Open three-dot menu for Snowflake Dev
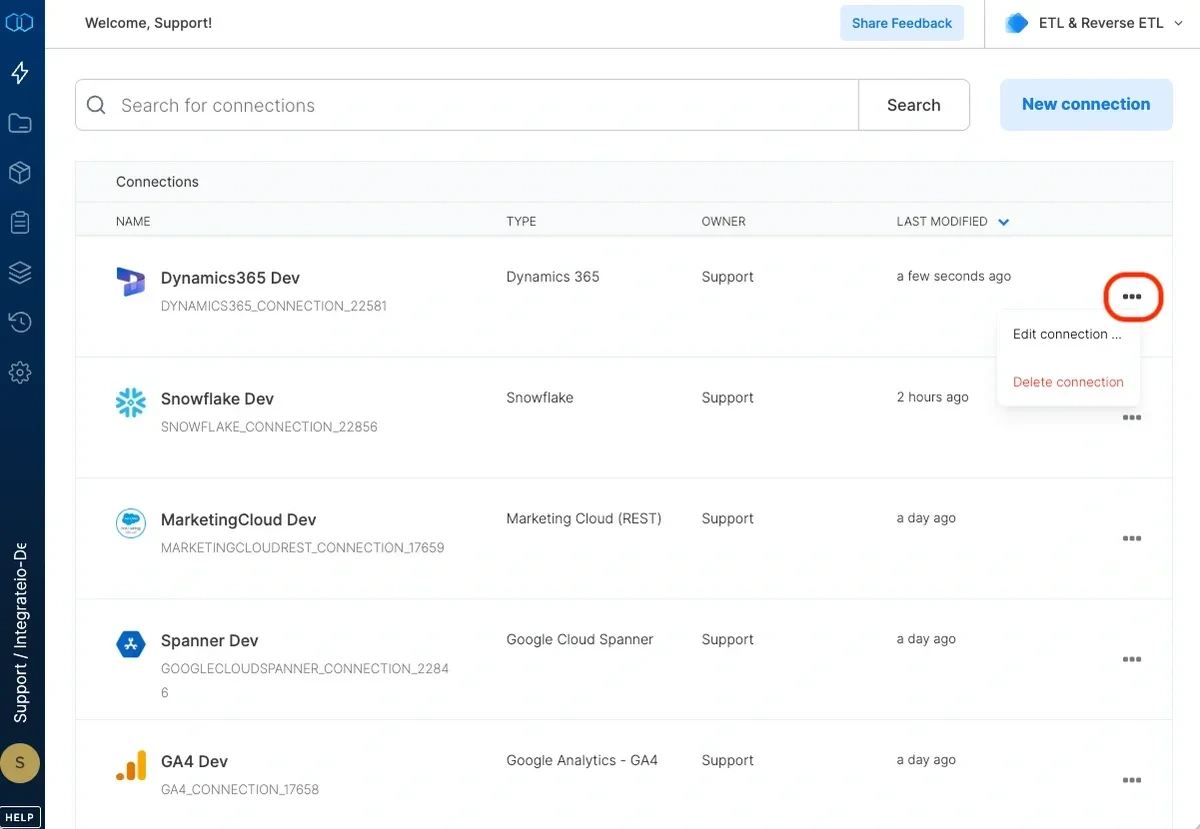The height and width of the screenshot is (829, 1200). click(1132, 418)
